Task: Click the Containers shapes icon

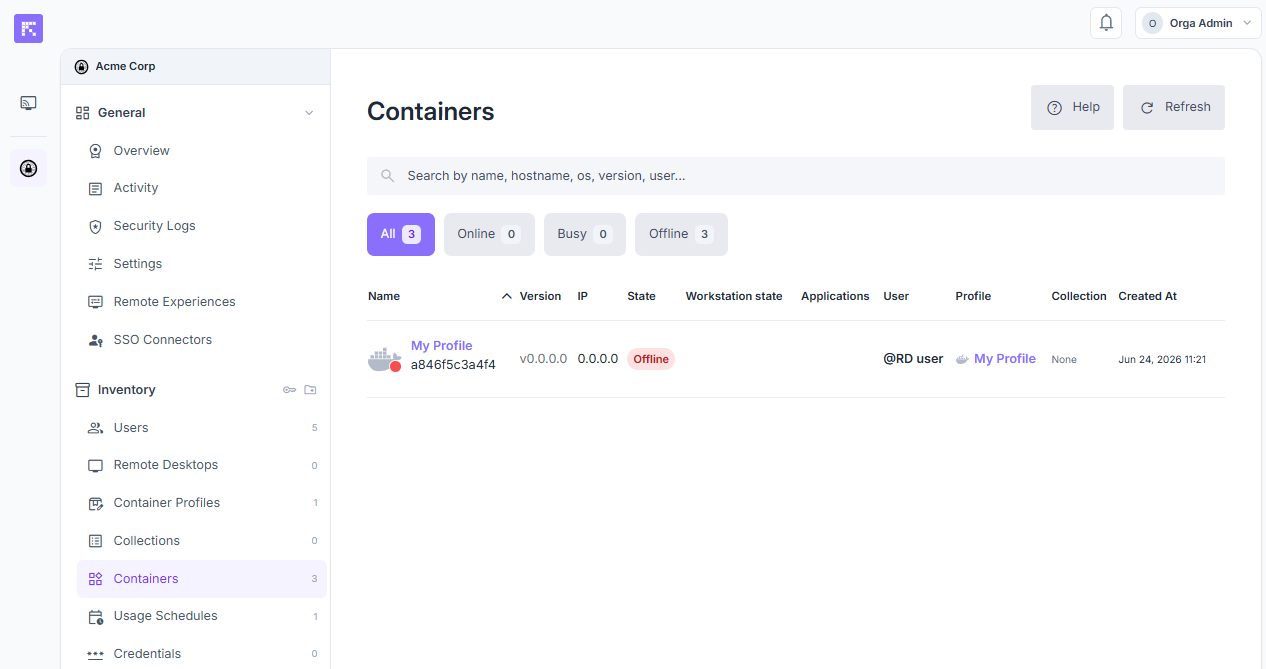Action: coord(96,579)
